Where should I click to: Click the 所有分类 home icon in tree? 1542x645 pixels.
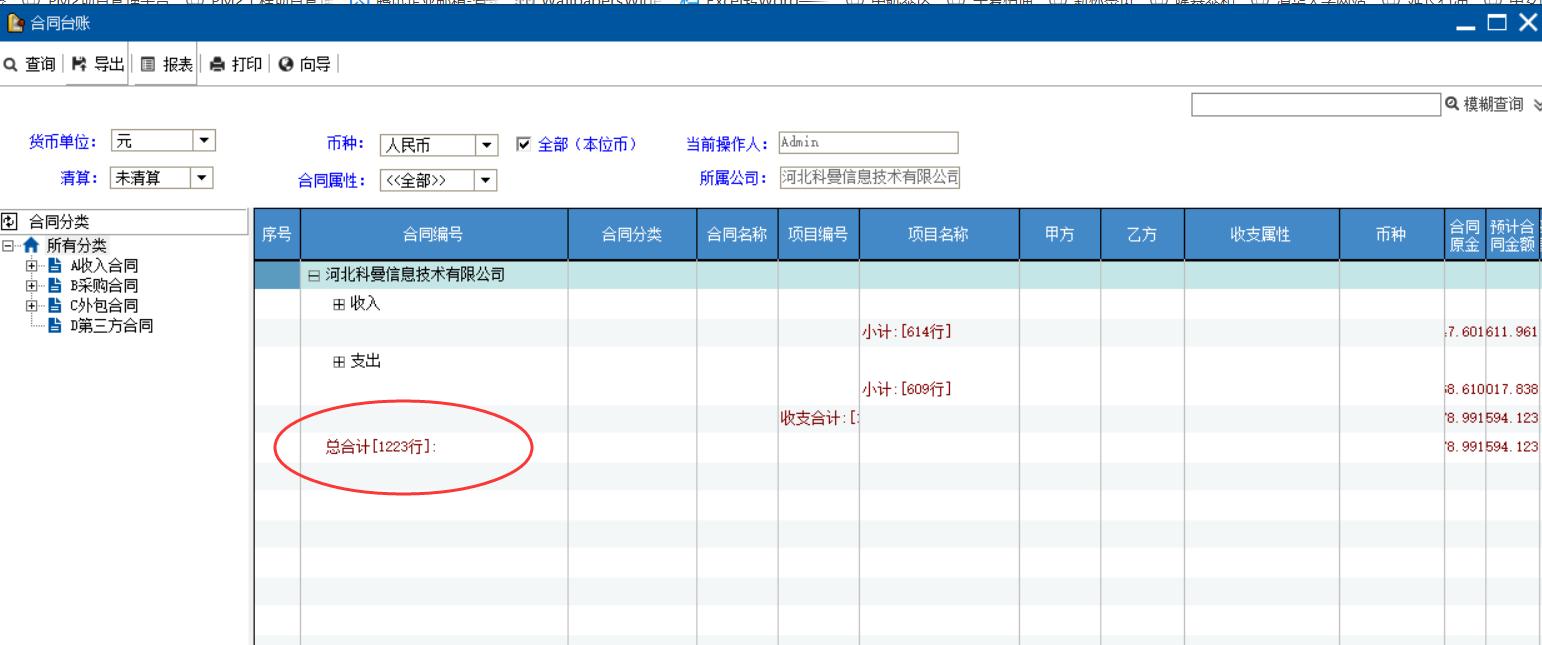(33, 246)
